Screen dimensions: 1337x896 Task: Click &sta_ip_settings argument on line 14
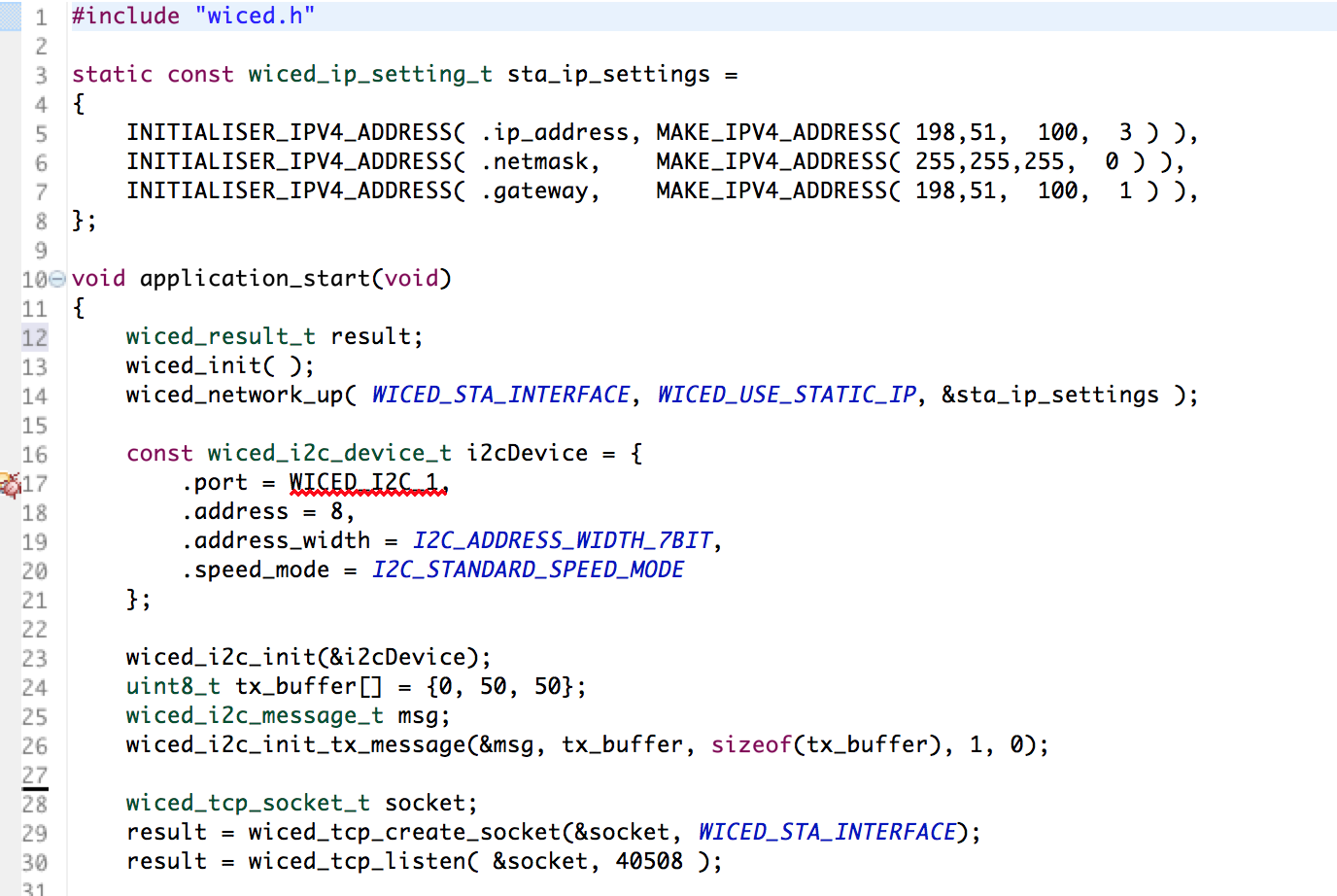tap(1050, 395)
